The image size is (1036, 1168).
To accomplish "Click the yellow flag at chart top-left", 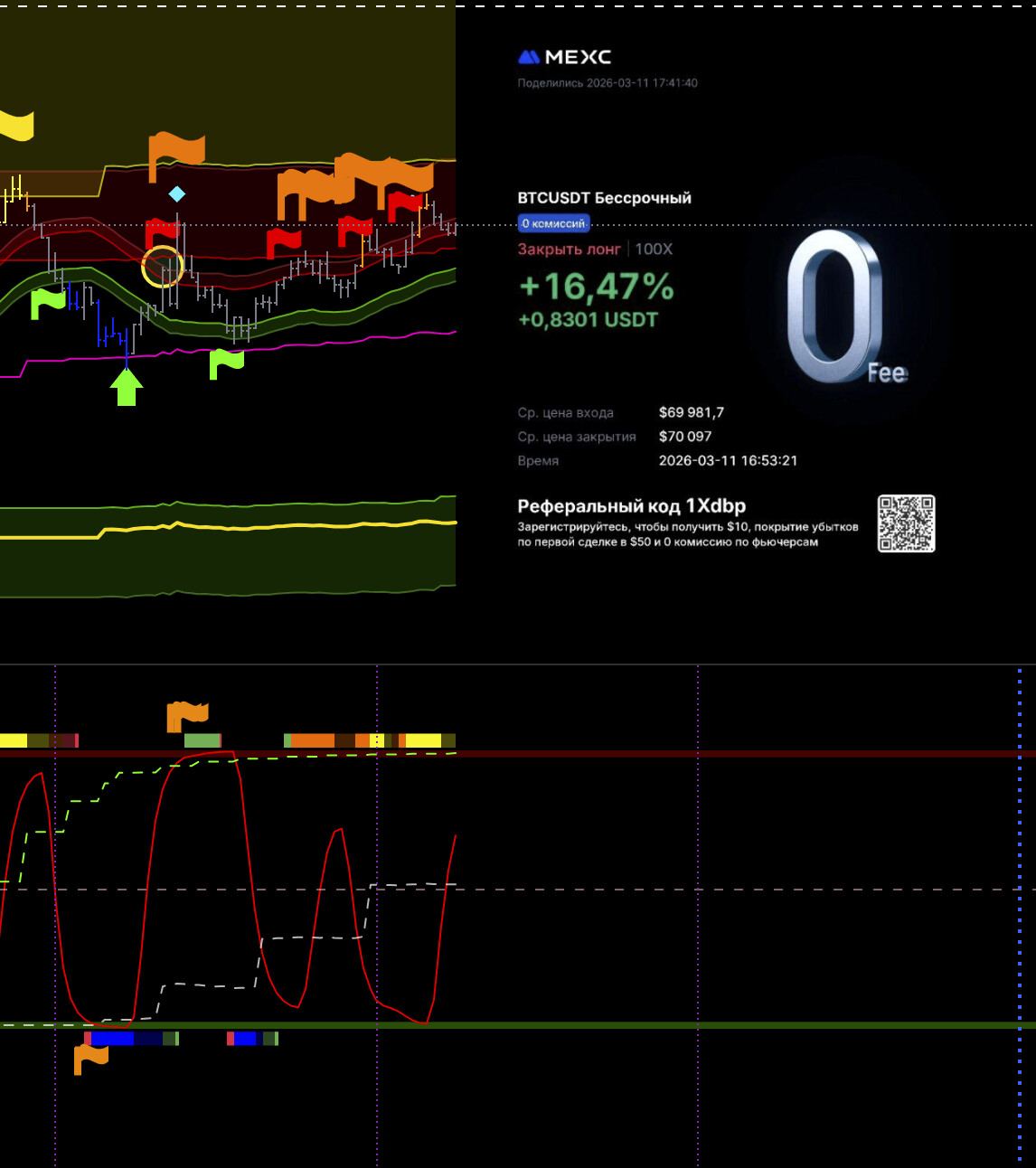I will click(16, 125).
